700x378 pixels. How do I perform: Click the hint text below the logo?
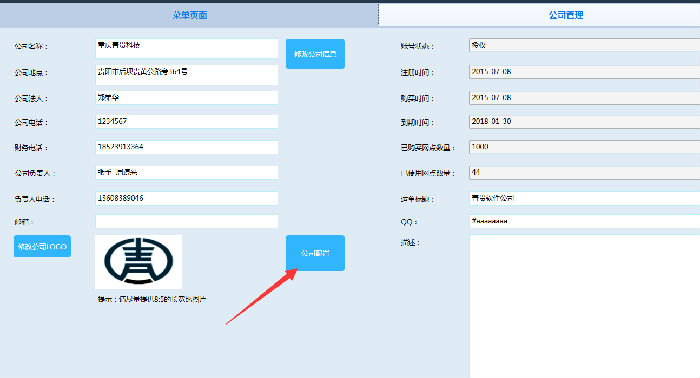click(x=152, y=299)
